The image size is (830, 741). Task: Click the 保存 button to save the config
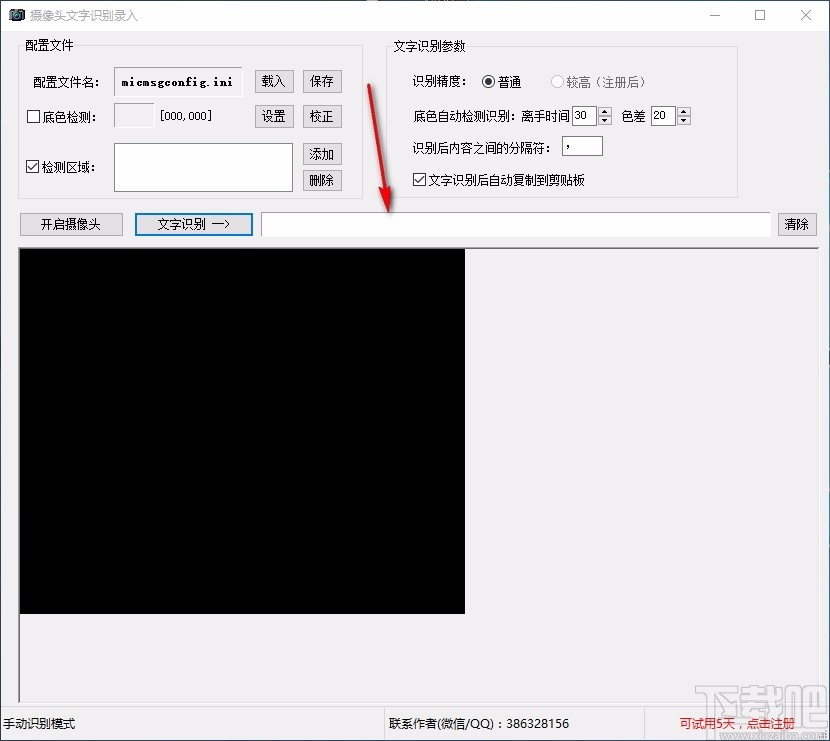coord(322,81)
